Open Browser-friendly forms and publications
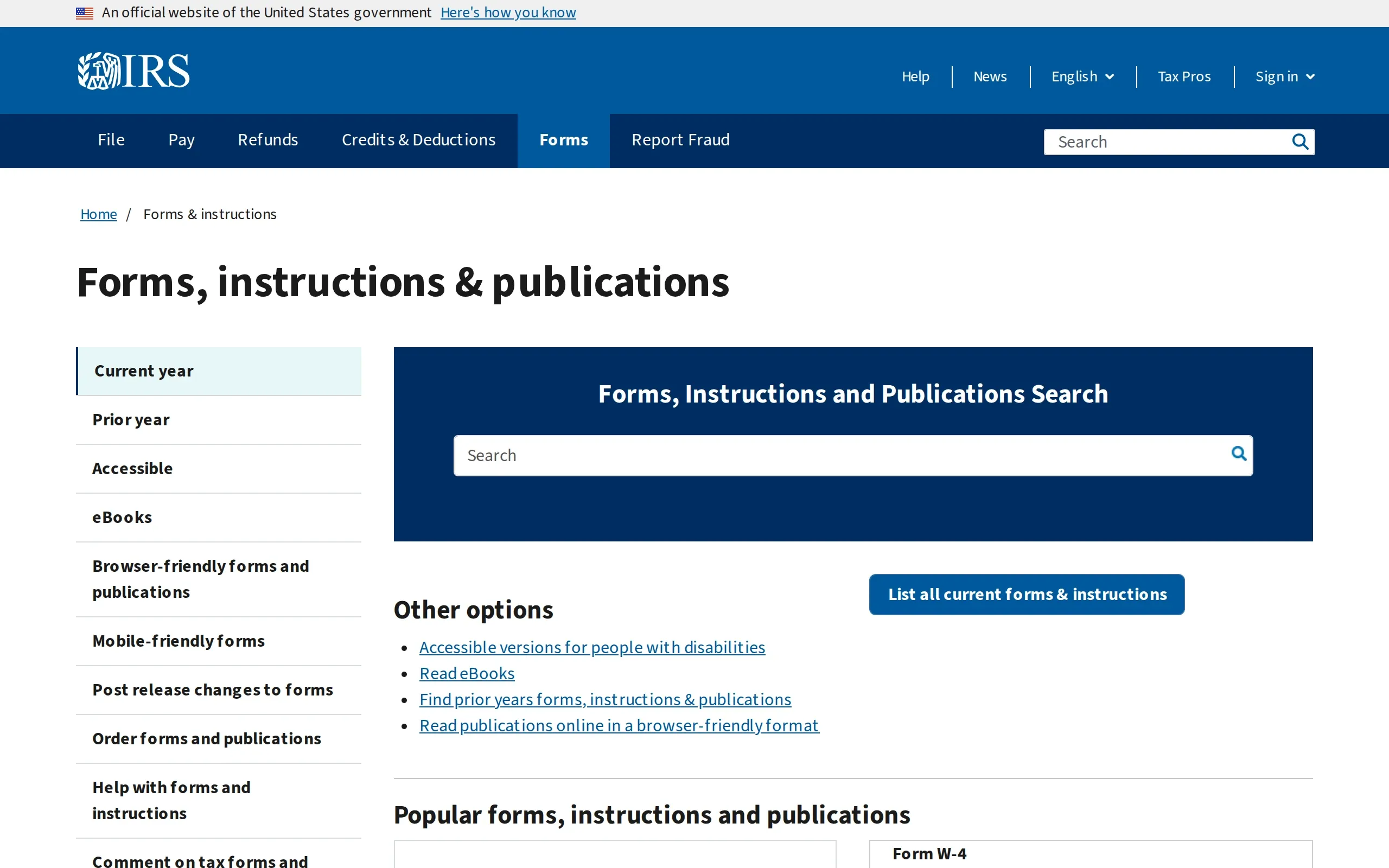1389x868 pixels. click(x=219, y=579)
